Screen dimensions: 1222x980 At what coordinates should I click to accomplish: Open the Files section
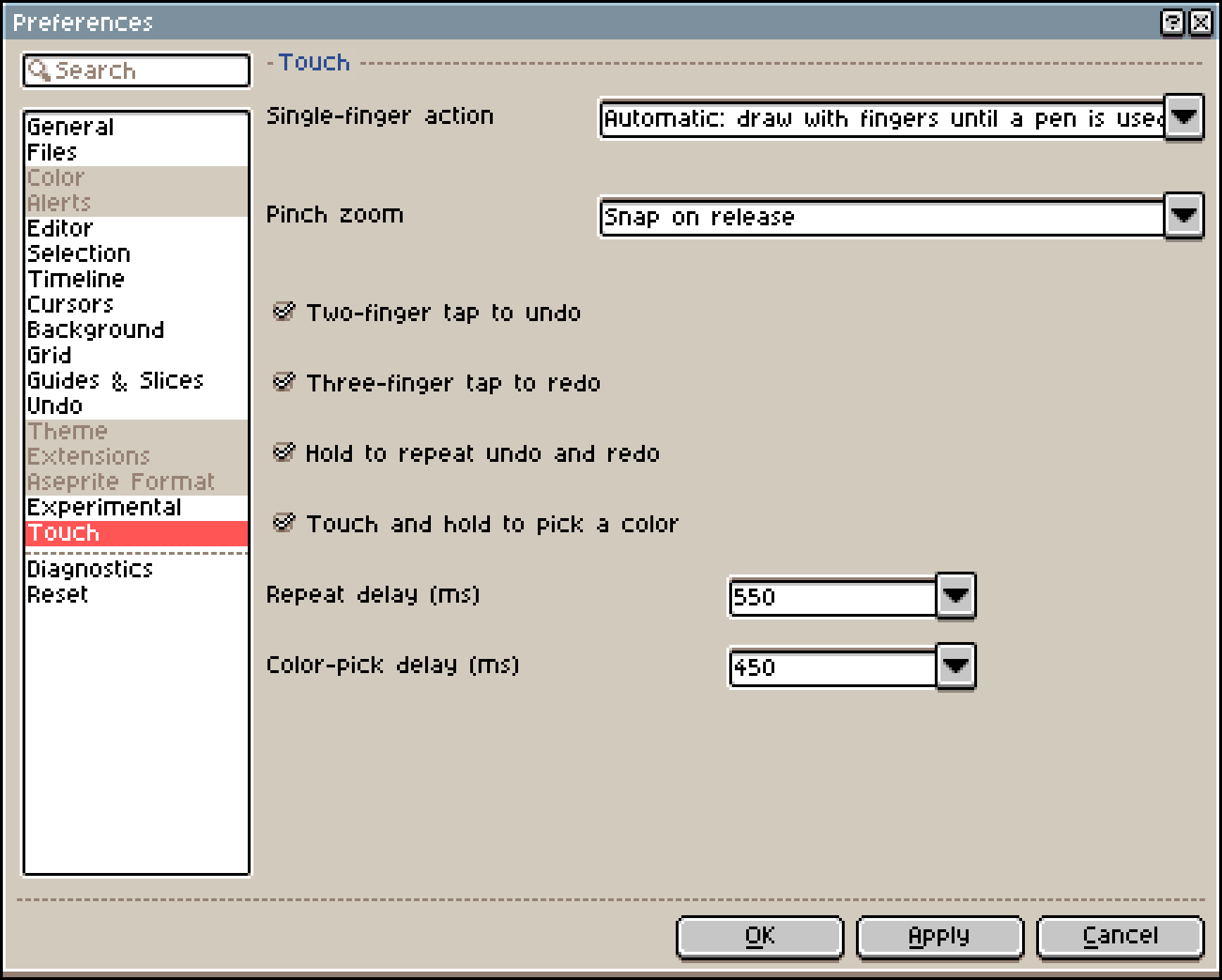coord(137,152)
